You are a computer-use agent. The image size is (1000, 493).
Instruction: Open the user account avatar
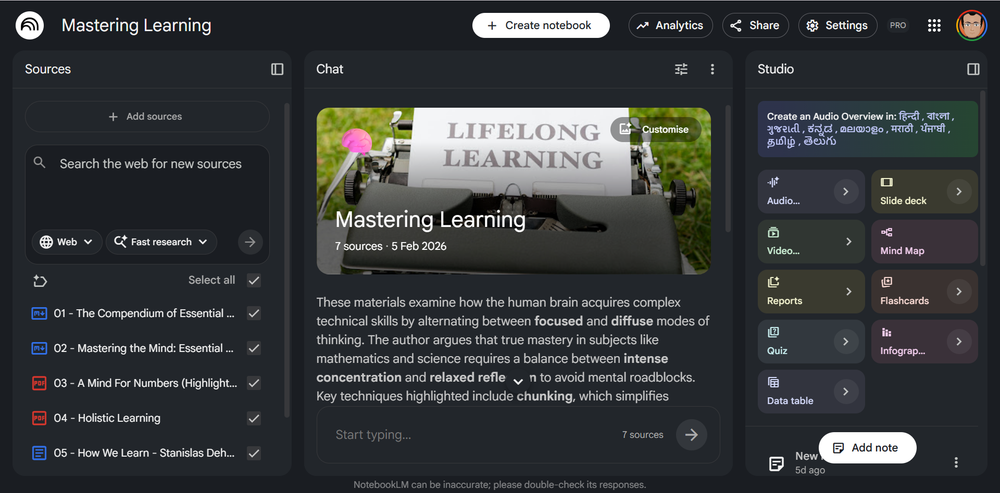[971, 26]
